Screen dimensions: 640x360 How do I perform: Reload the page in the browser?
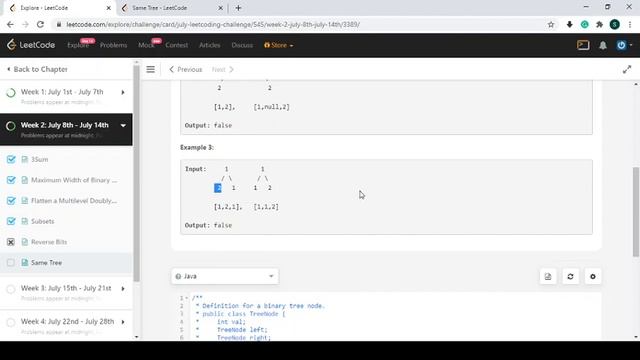40,24
